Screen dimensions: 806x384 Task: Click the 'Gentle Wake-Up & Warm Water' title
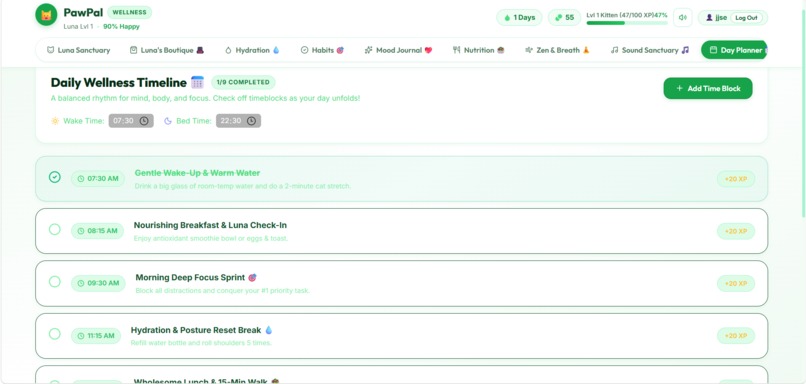[197, 173]
